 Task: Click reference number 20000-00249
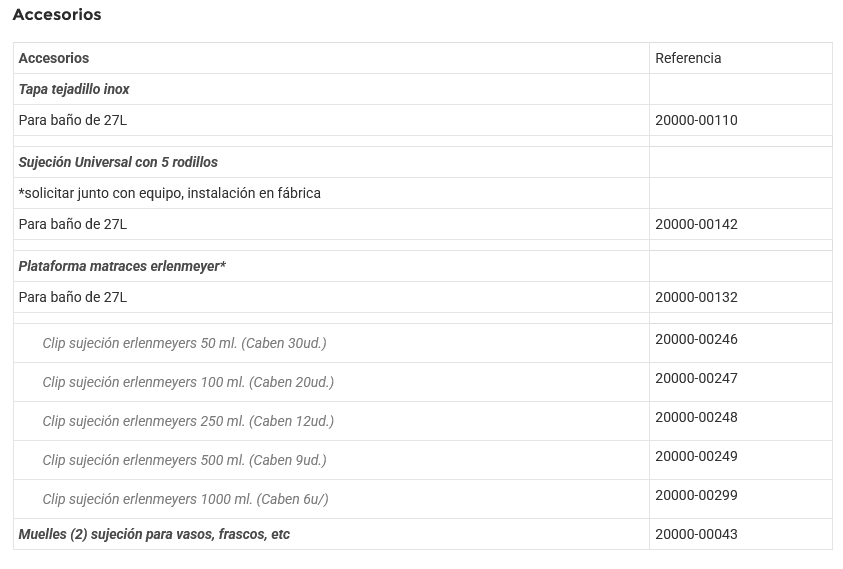coord(696,456)
